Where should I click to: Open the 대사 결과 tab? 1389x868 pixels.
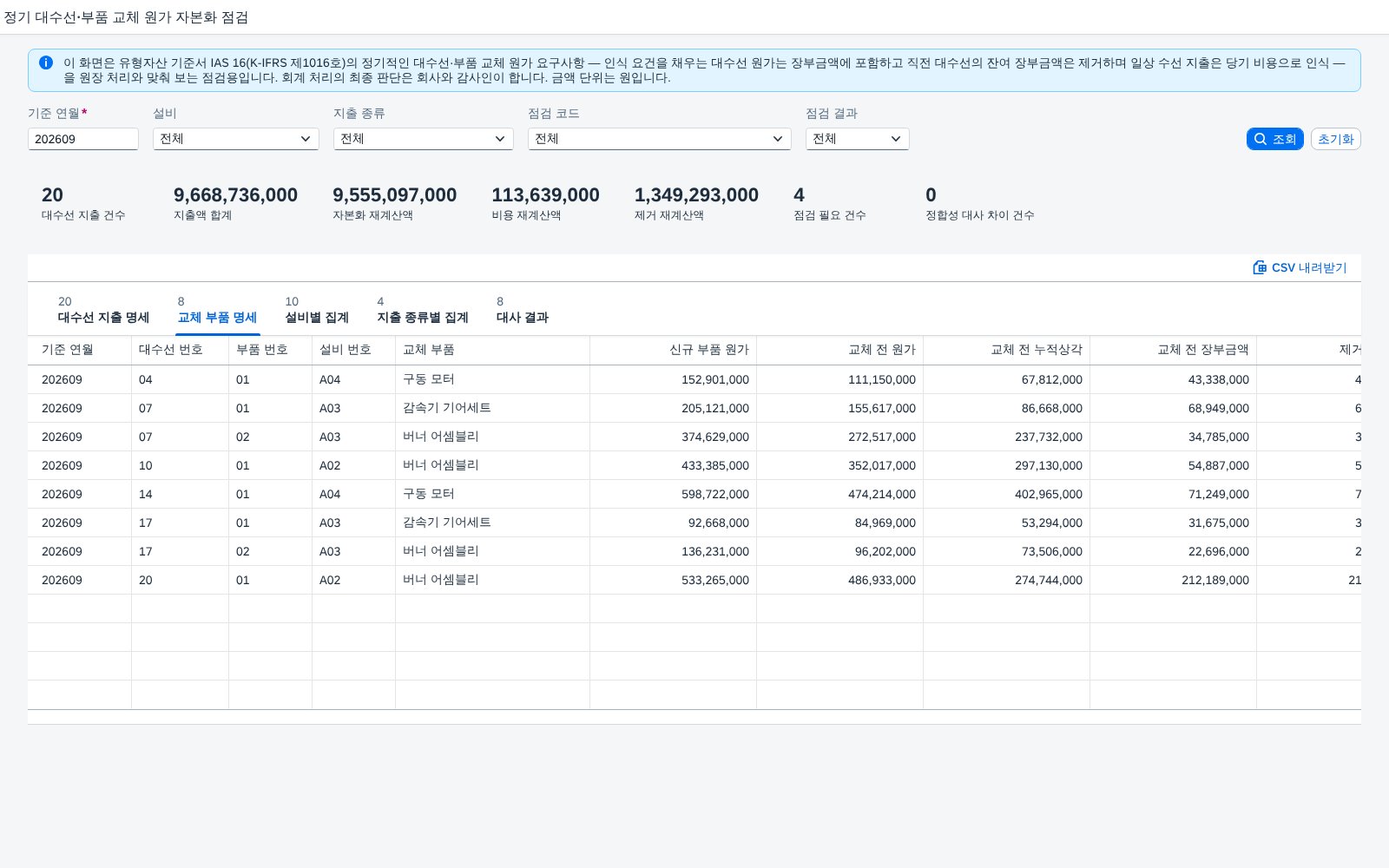click(523, 310)
